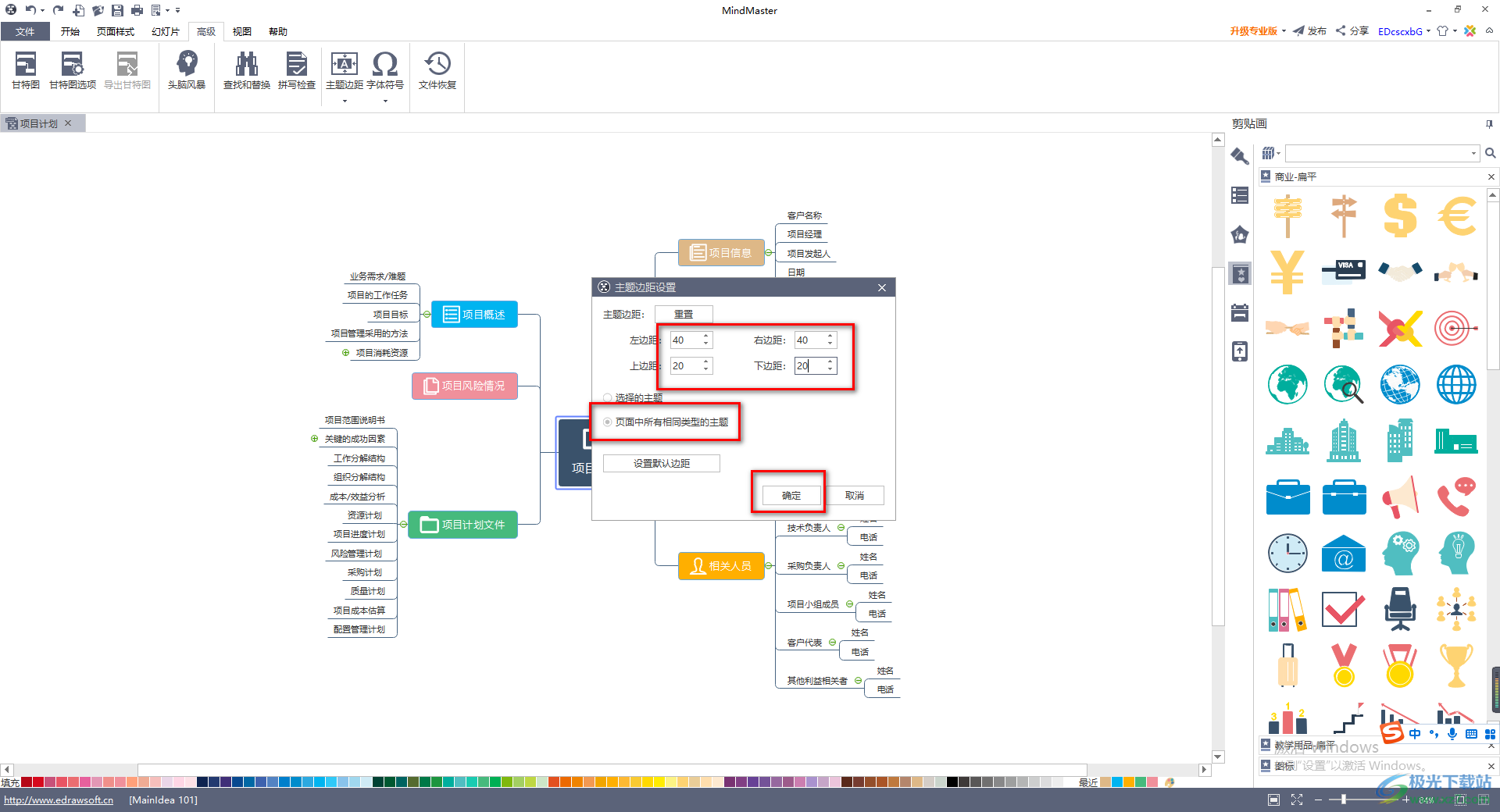
Task: Switch to the 幻灯片 ribbon tab
Action: (x=166, y=31)
